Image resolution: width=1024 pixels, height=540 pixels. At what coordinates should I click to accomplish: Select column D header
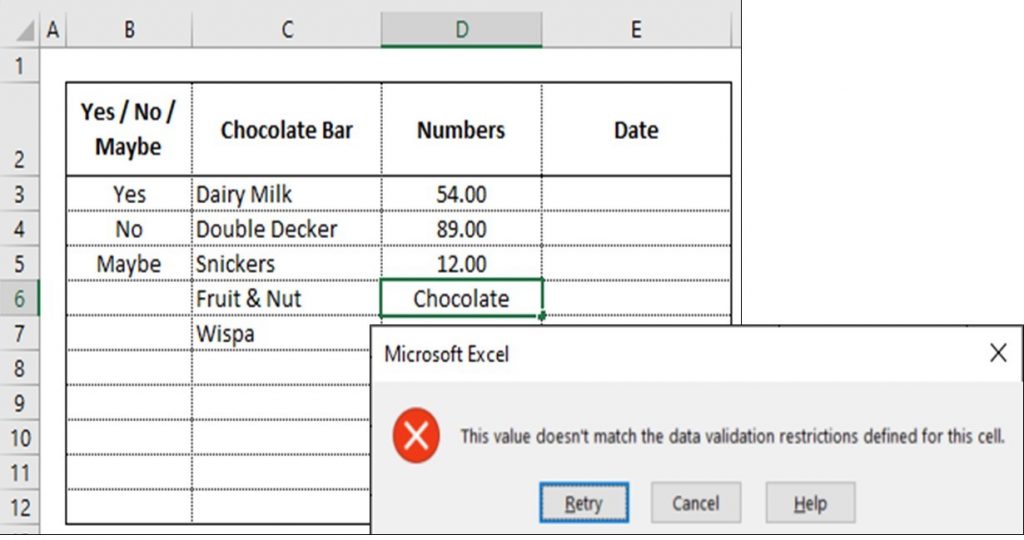[461, 31]
